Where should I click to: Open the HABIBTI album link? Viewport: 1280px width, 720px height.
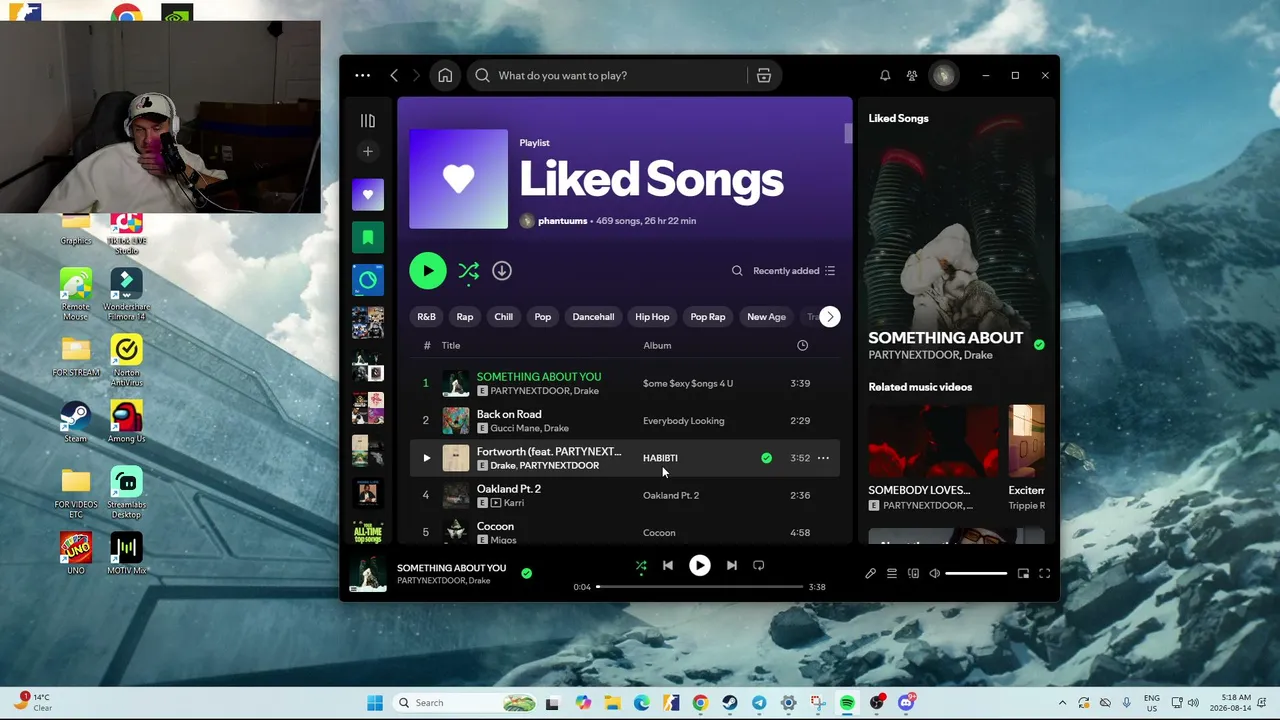(660, 458)
